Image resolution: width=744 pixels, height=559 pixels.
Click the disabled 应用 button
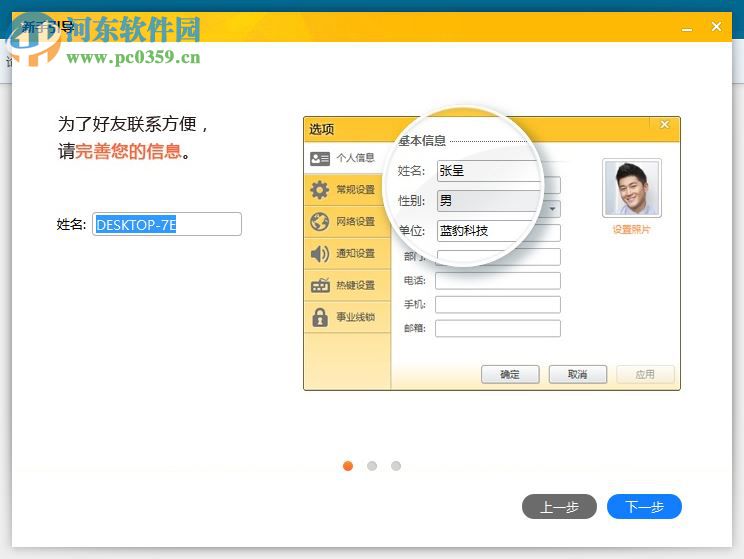pos(645,374)
